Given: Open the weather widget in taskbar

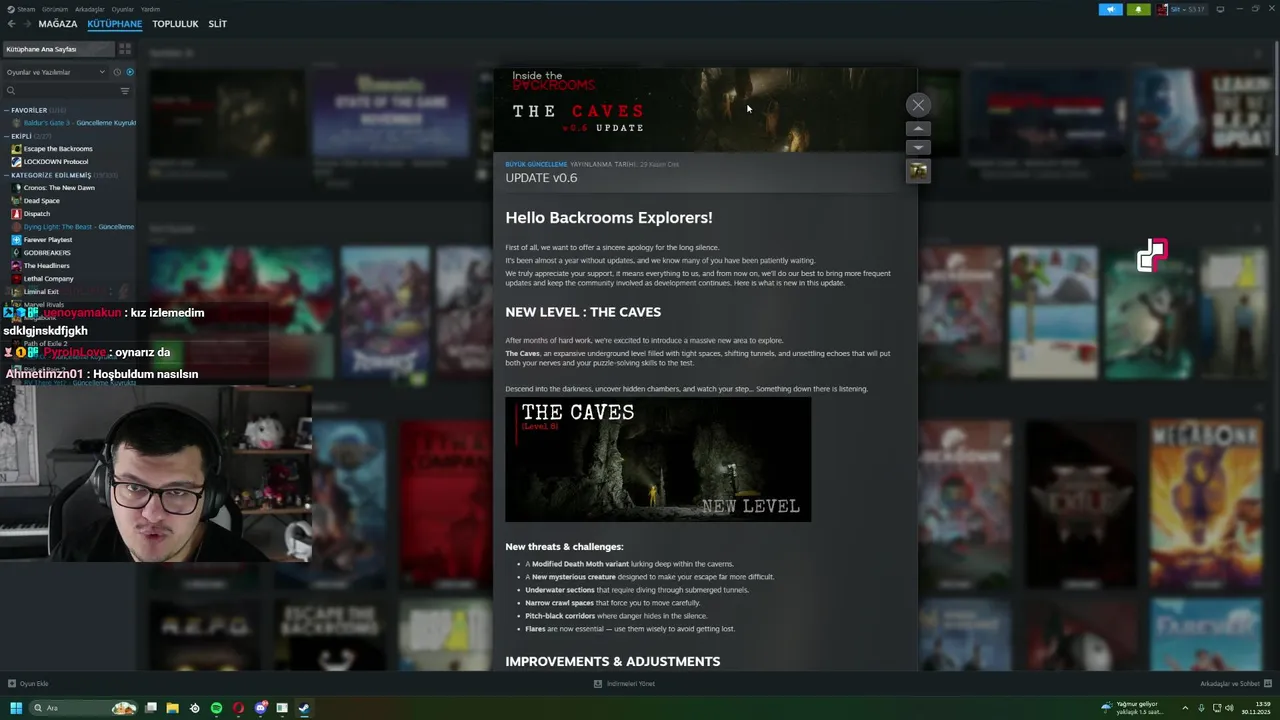Looking at the screenshot, I should (1133, 708).
